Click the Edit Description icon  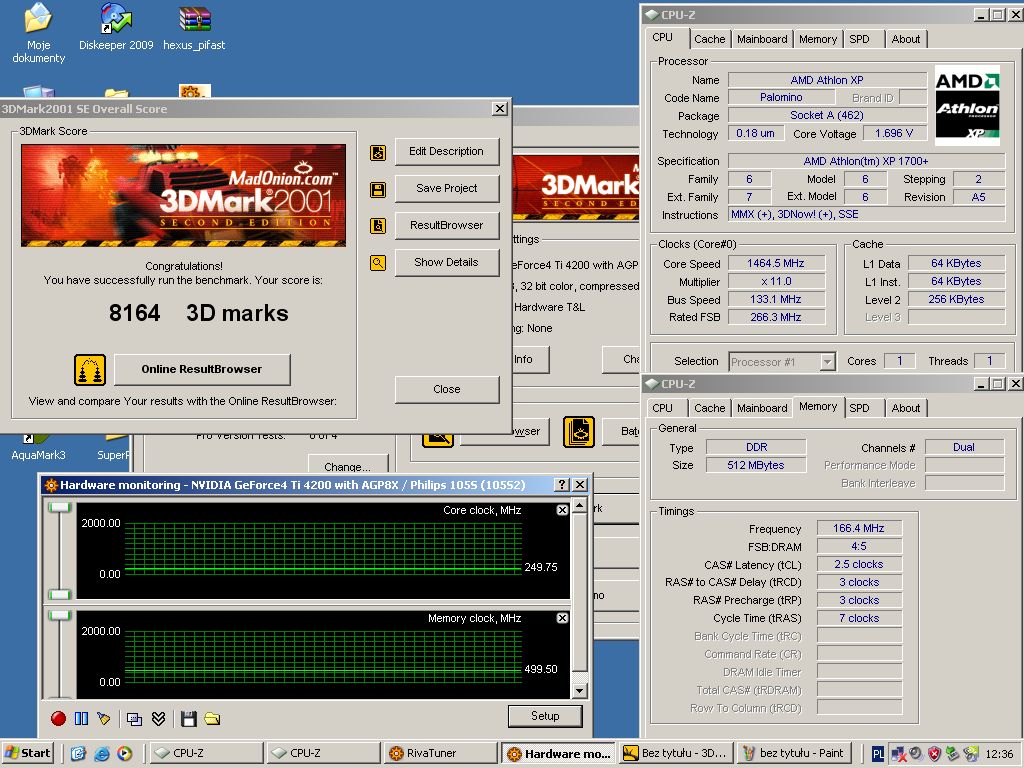pyautogui.click(x=377, y=153)
